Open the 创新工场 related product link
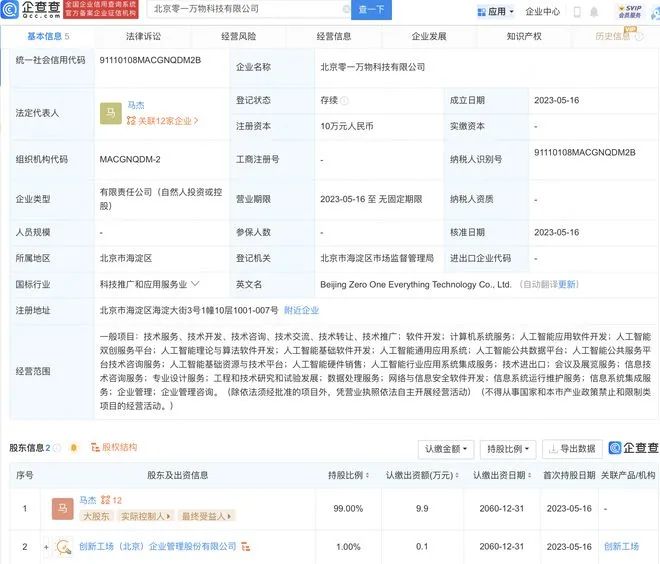 (x=621, y=546)
